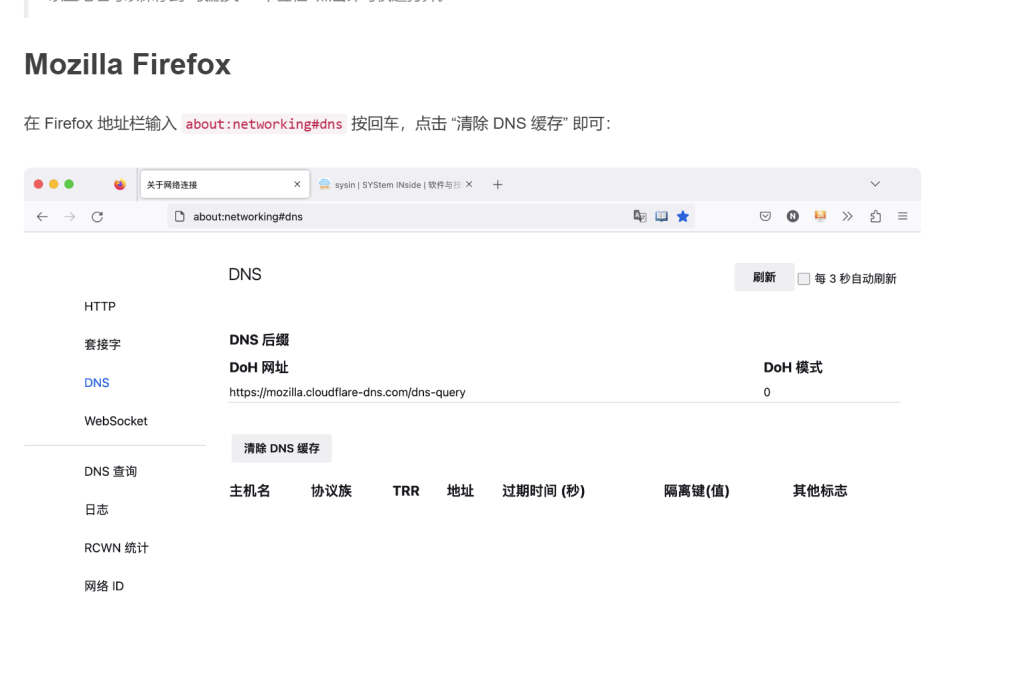Click the red close window button

(x=39, y=184)
